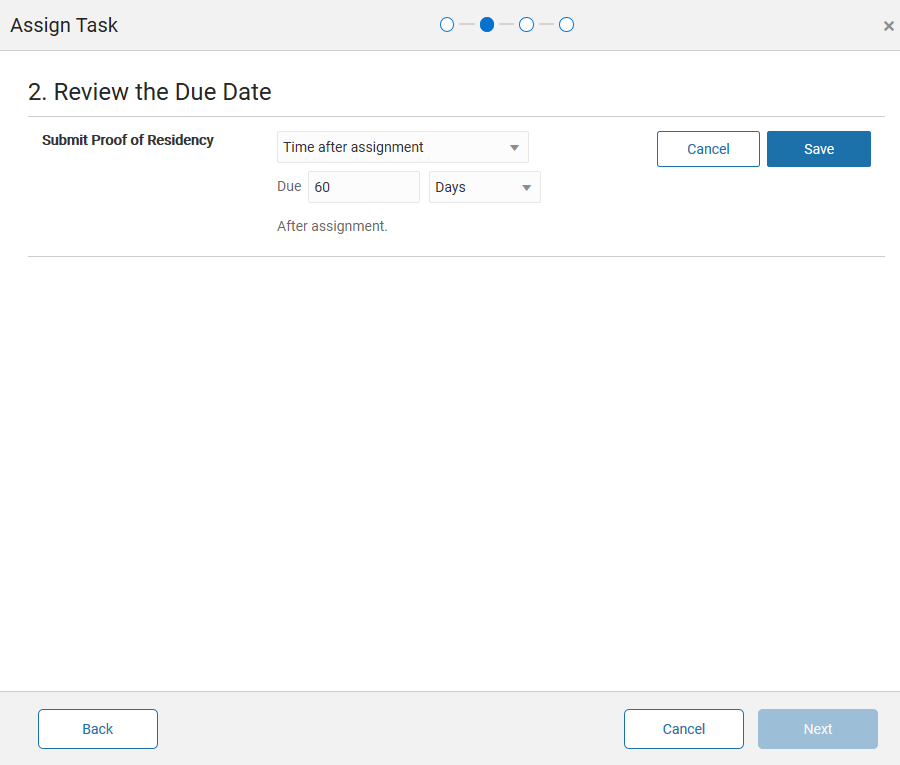900x765 pixels.
Task: Click the 'Assign Task' dialog title
Action: click(64, 26)
